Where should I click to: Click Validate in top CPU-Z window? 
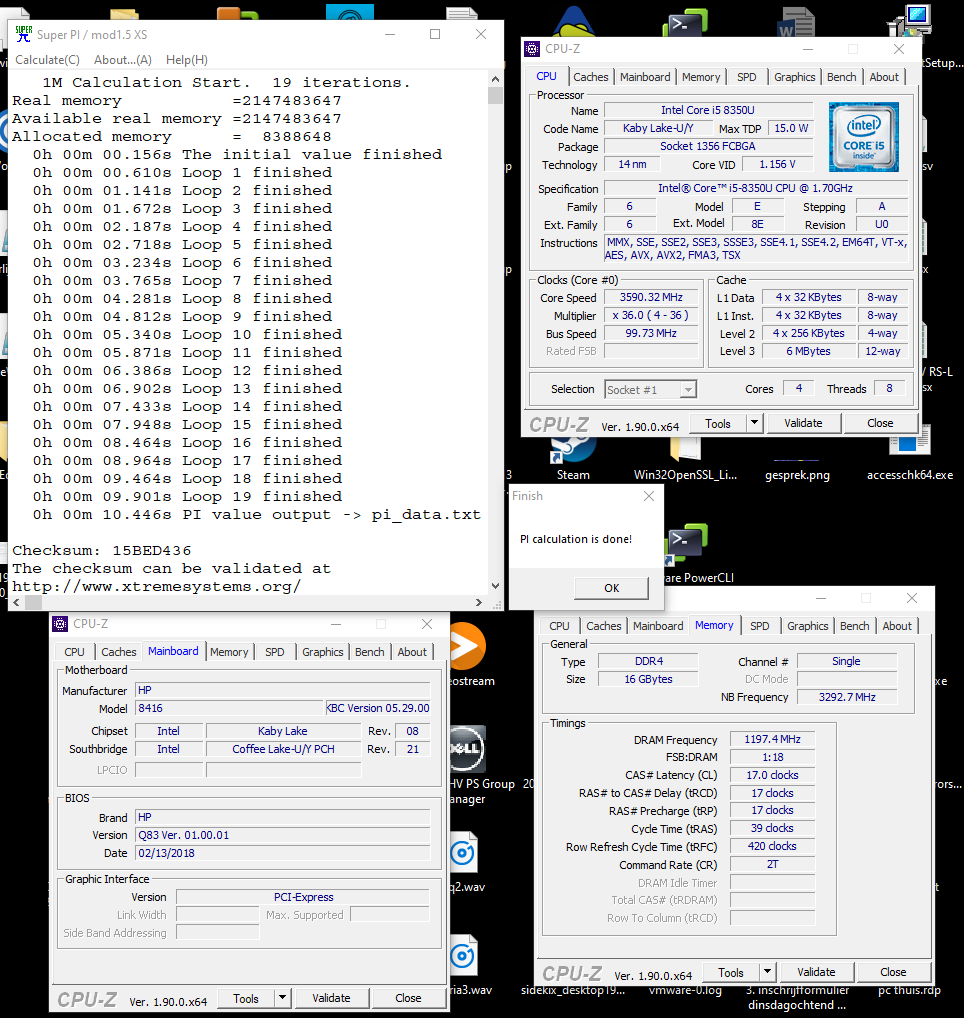(x=803, y=423)
